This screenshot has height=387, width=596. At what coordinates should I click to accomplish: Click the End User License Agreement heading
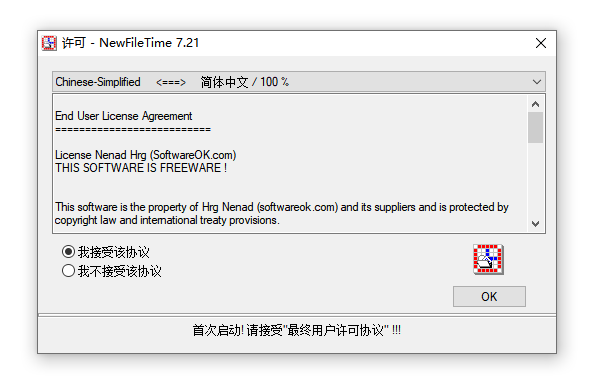124,116
